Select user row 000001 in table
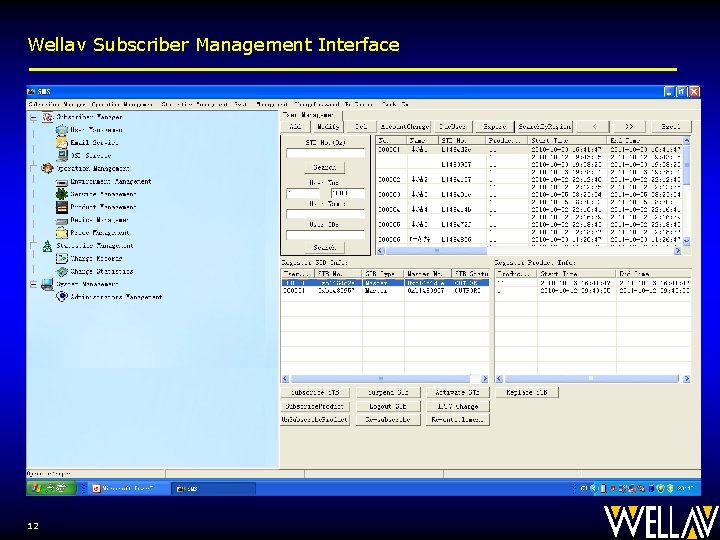Viewport: 720px width, 540px height. coord(529,150)
